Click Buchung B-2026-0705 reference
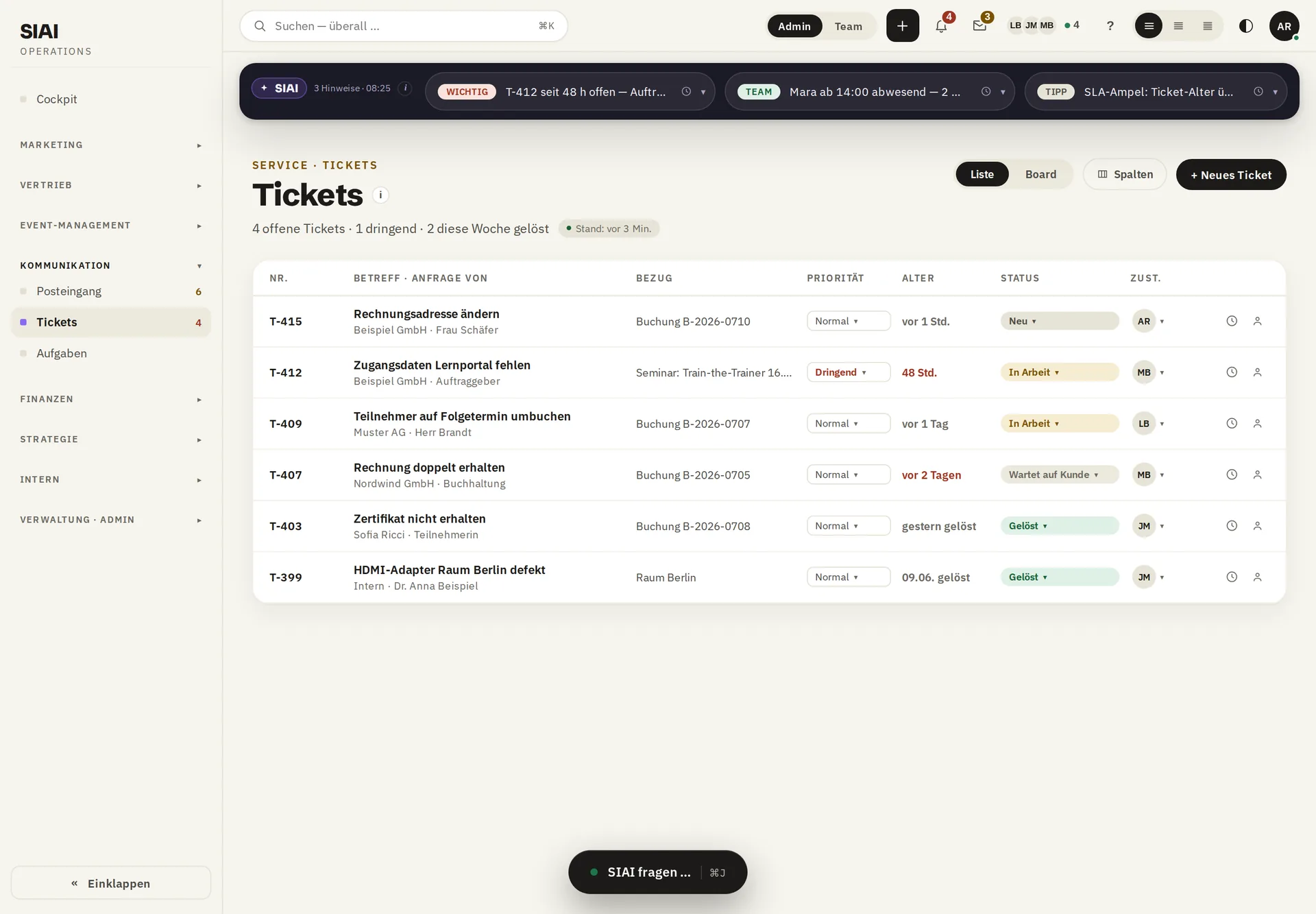The width and height of the screenshot is (1316, 914). point(693,475)
